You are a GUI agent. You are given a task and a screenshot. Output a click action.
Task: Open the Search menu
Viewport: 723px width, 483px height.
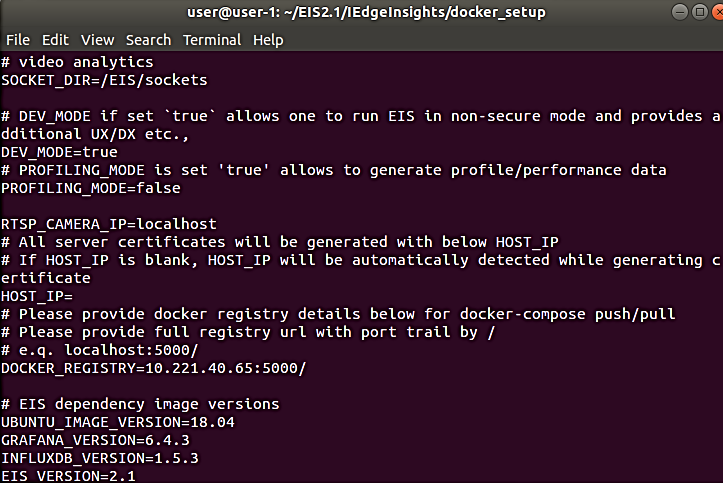148,40
